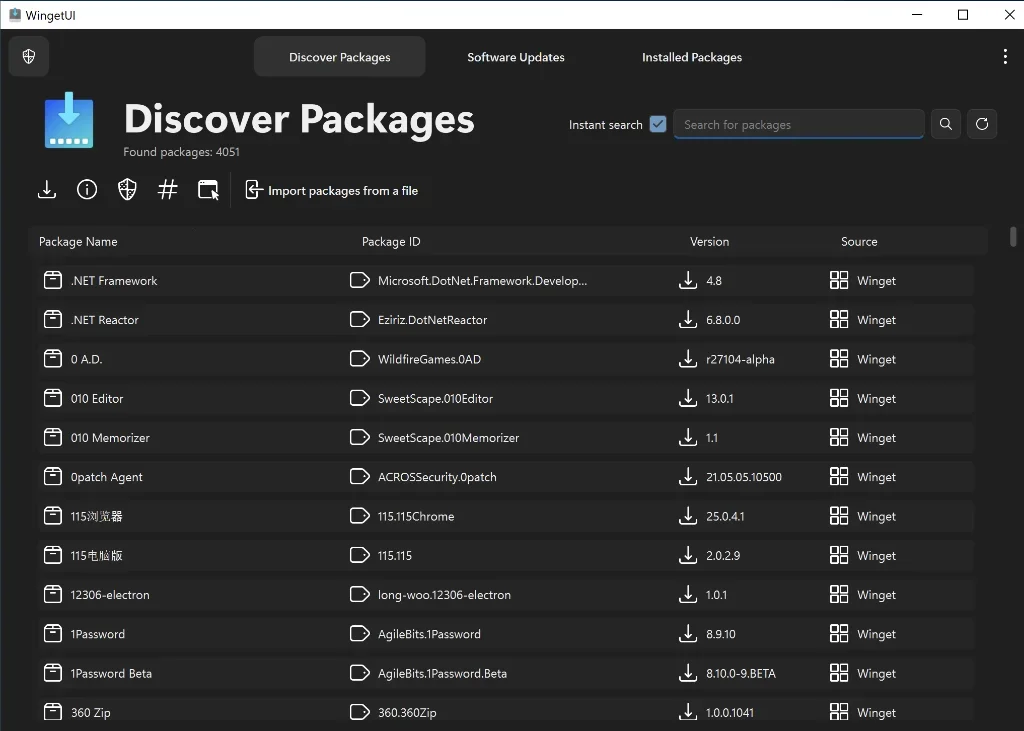The height and width of the screenshot is (731, 1024).
Task: Click Found packages: 4051 label
Action: (181, 152)
